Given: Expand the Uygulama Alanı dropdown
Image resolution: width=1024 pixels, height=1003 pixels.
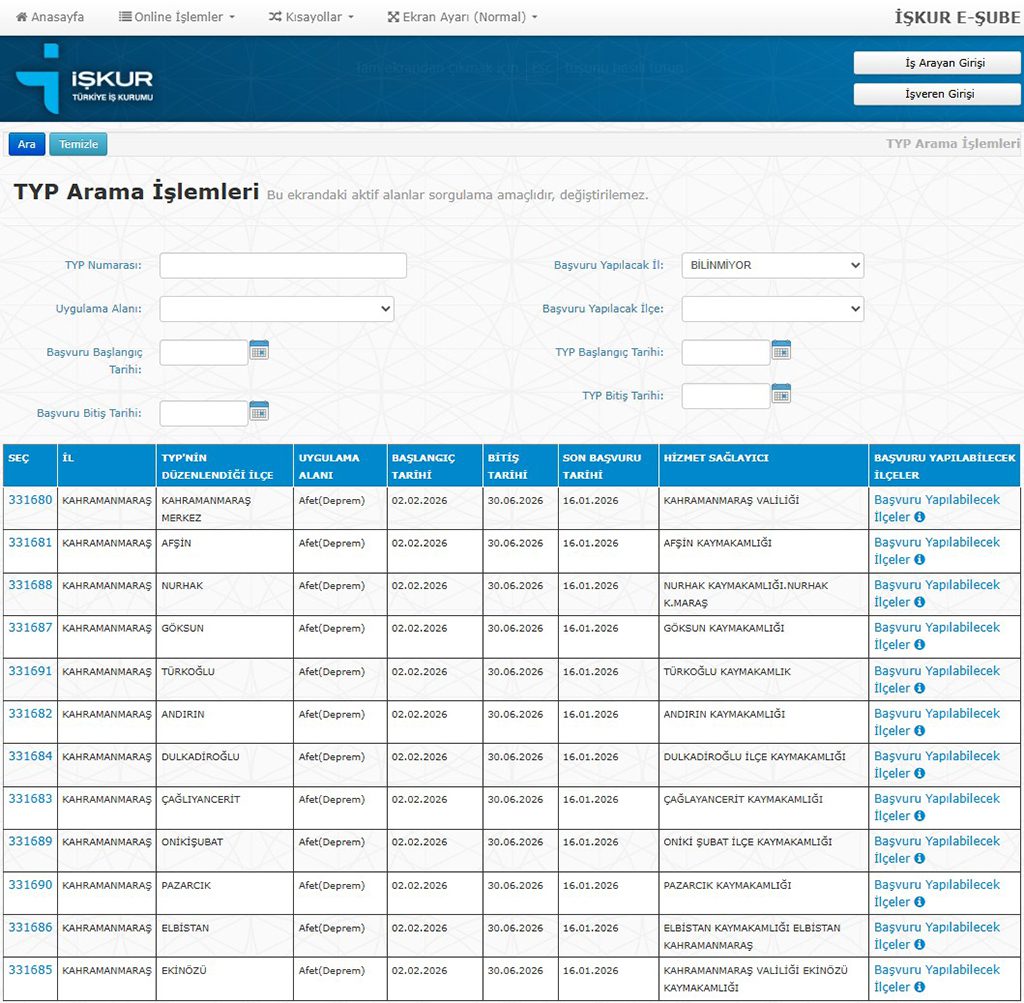Looking at the screenshot, I should click(x=277, y=309).
